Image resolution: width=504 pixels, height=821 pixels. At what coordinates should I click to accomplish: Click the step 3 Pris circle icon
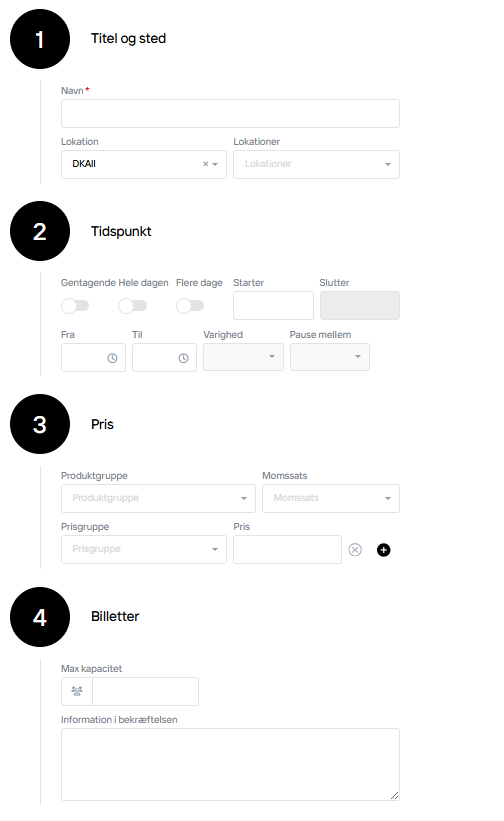[x=40, y=424]
